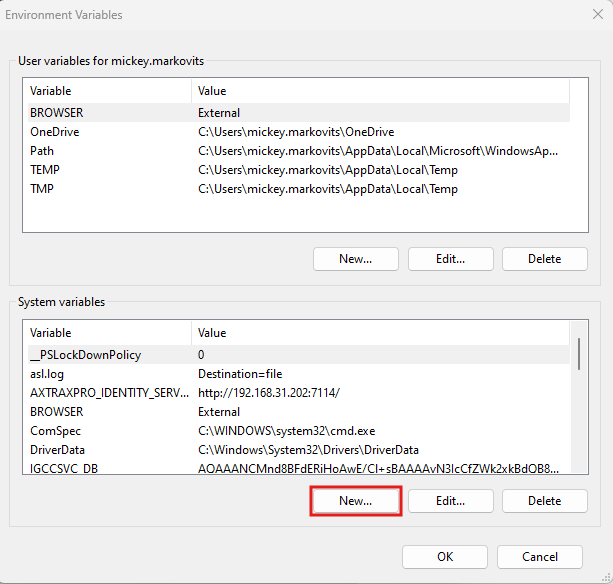Confirm the dialog with OK
The width and height of the screenshot is (613, 584).
point(447,557)
